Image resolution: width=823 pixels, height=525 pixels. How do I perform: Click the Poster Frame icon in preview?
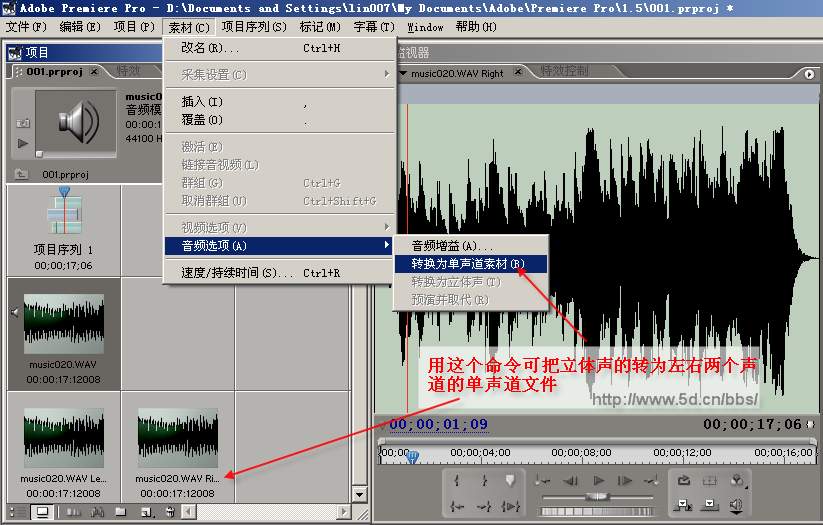(23, 123)
